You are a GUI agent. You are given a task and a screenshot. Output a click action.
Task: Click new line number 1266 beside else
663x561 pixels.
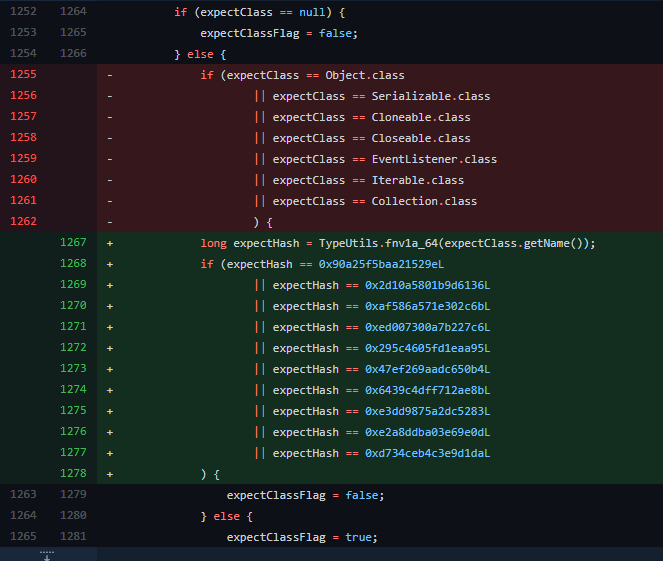pos(73,54)
